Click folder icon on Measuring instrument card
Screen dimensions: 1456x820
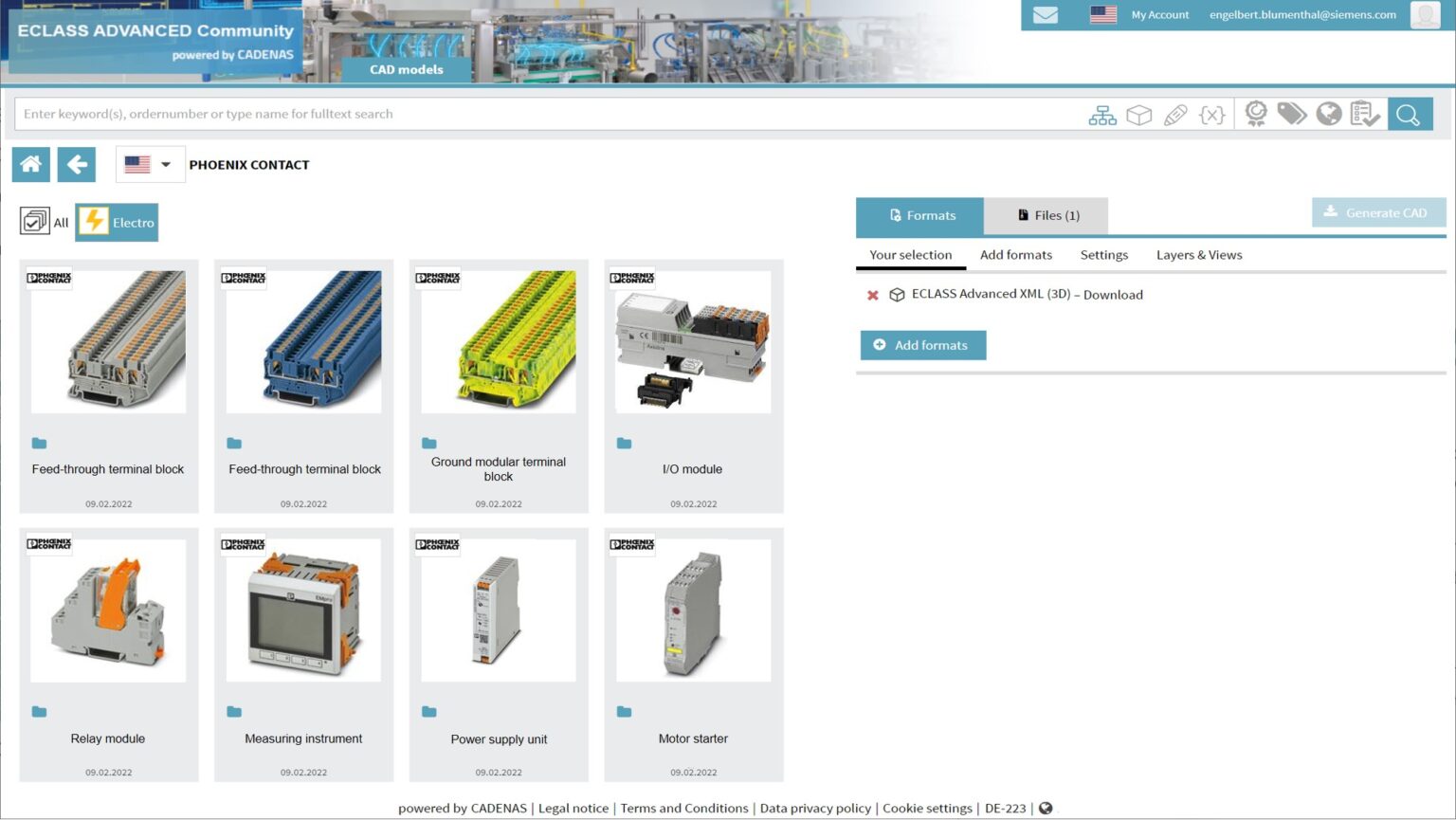pos(234,711)
